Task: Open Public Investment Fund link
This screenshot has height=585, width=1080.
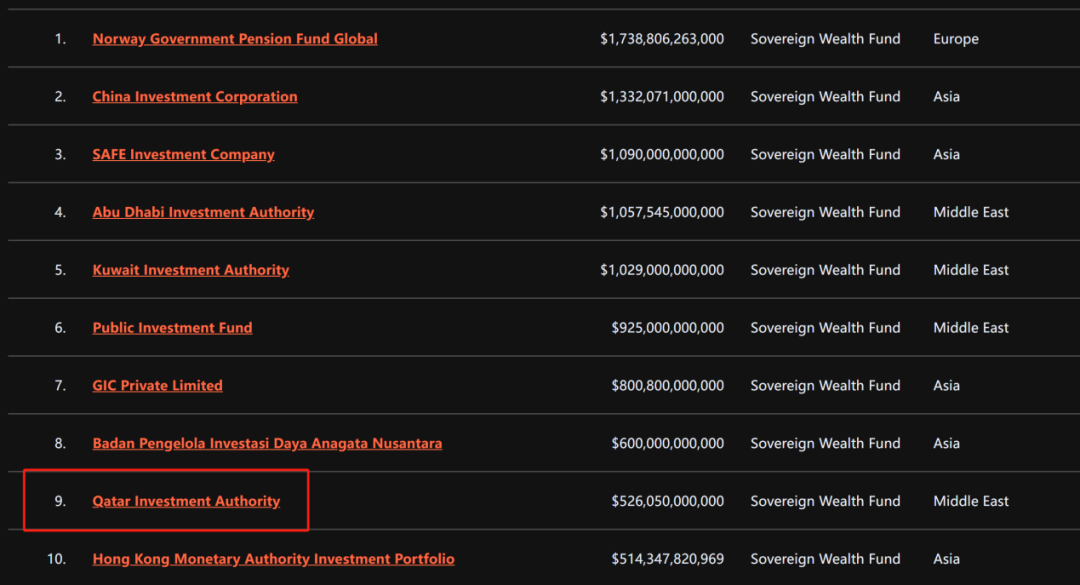Action: pyautogui.click(x=172, y=328)
